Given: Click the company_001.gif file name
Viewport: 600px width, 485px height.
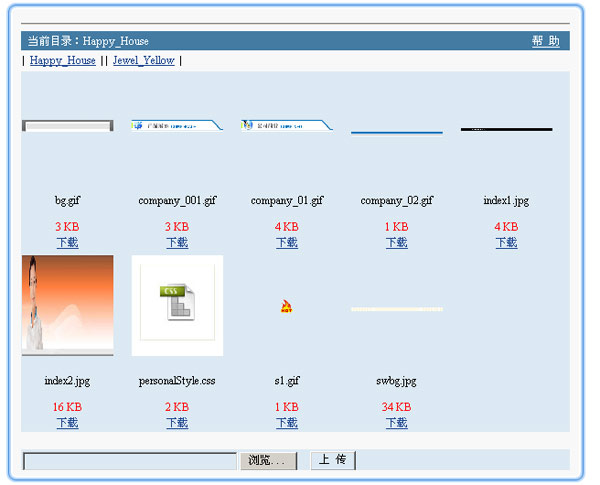Looking at the screenshot, I should [x=177, y=201].
